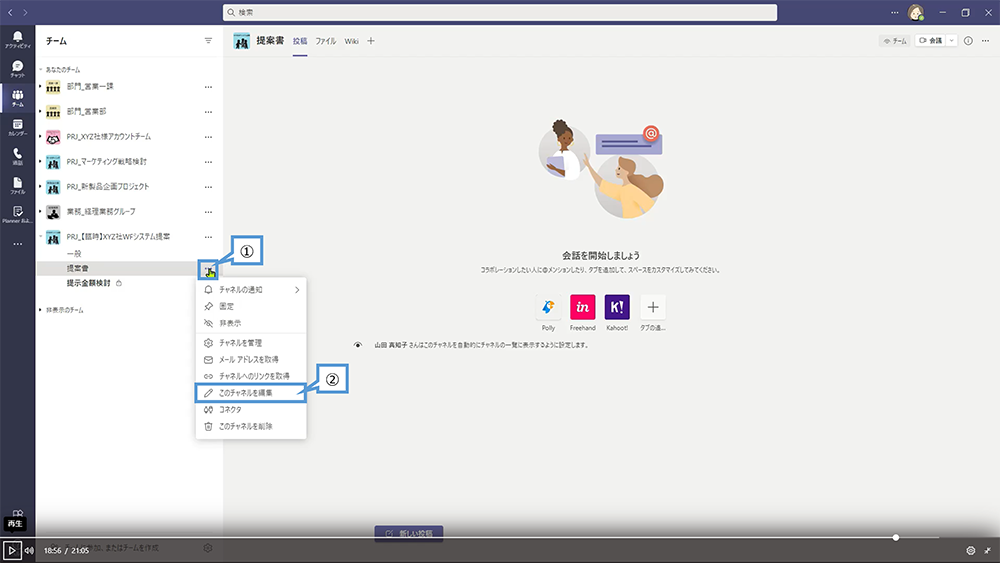Select 固定 to pin the channel
The image size is (1000, 563).
226,306
